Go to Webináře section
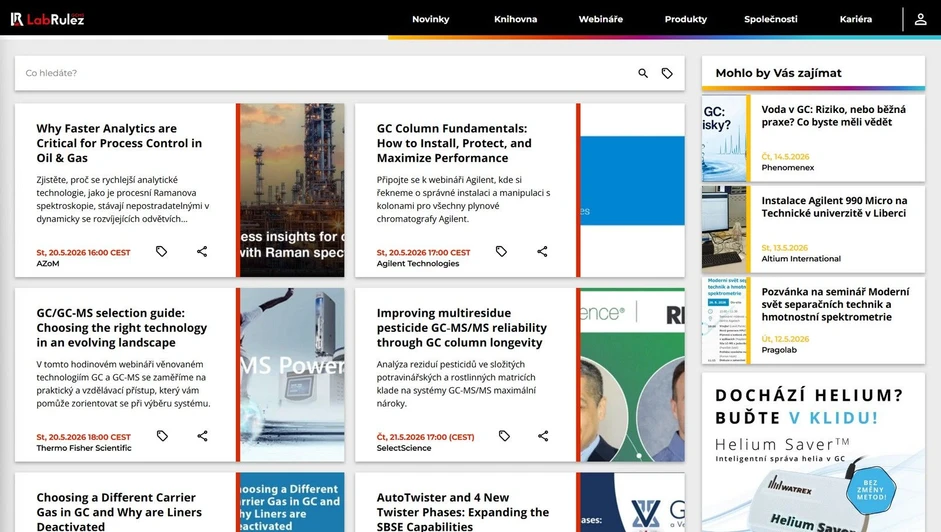Image resolution: width=941 pixels, height=532 pixels. (x=601, y=19)
